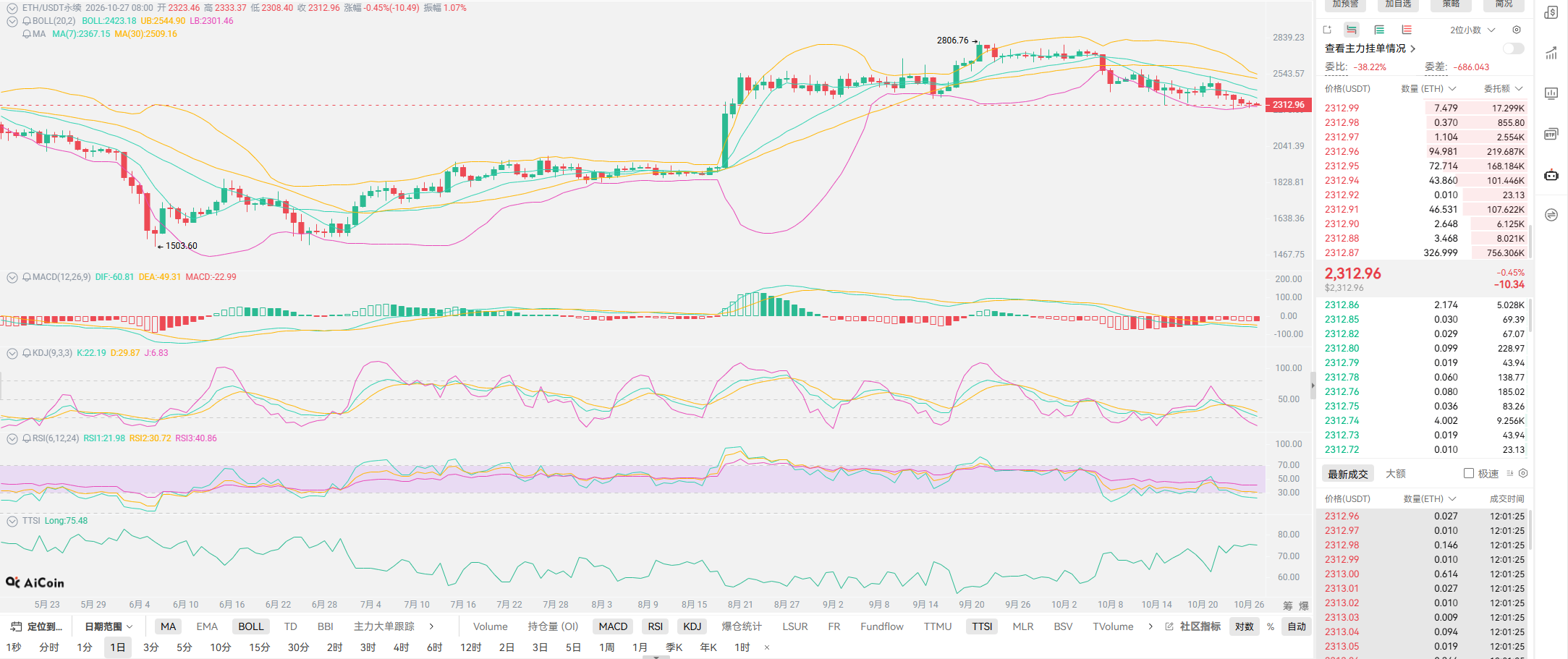1568x659 pixels.
Task: Open the dollar-document icon in right sidebar
Action: click(x=1551, y=13)
